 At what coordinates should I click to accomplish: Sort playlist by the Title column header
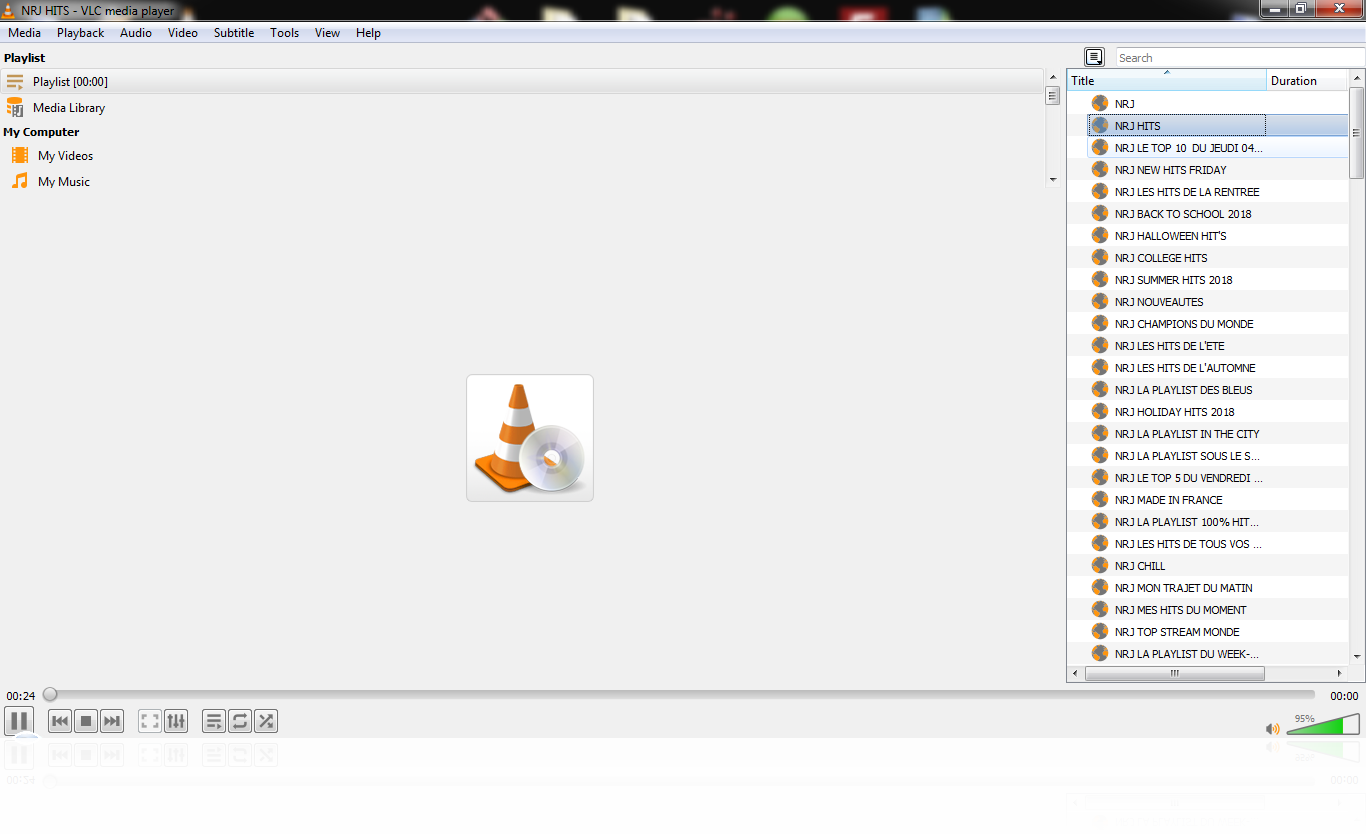point(1165,81)
